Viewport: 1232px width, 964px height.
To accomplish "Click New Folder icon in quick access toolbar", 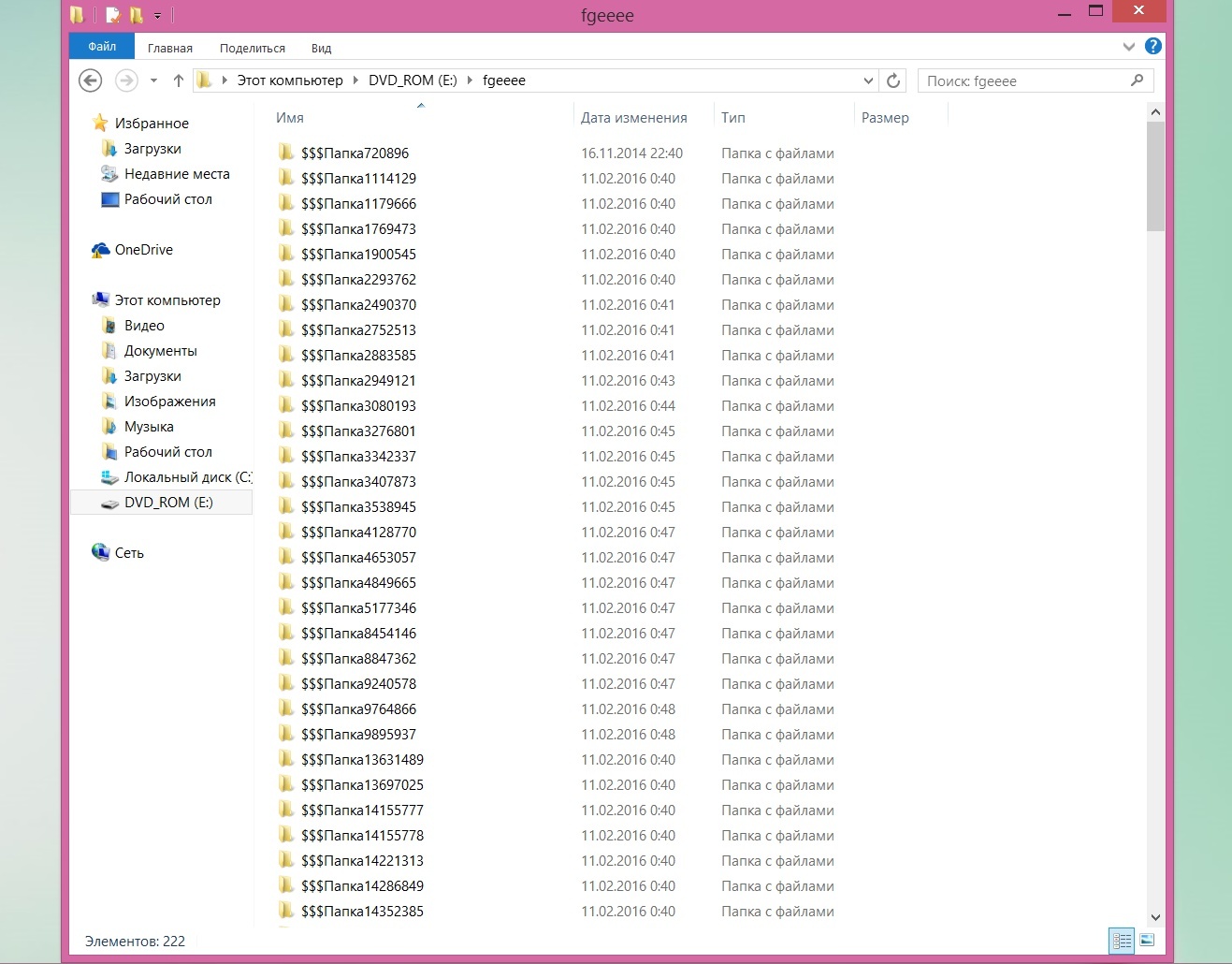I will tap(137, 15).
